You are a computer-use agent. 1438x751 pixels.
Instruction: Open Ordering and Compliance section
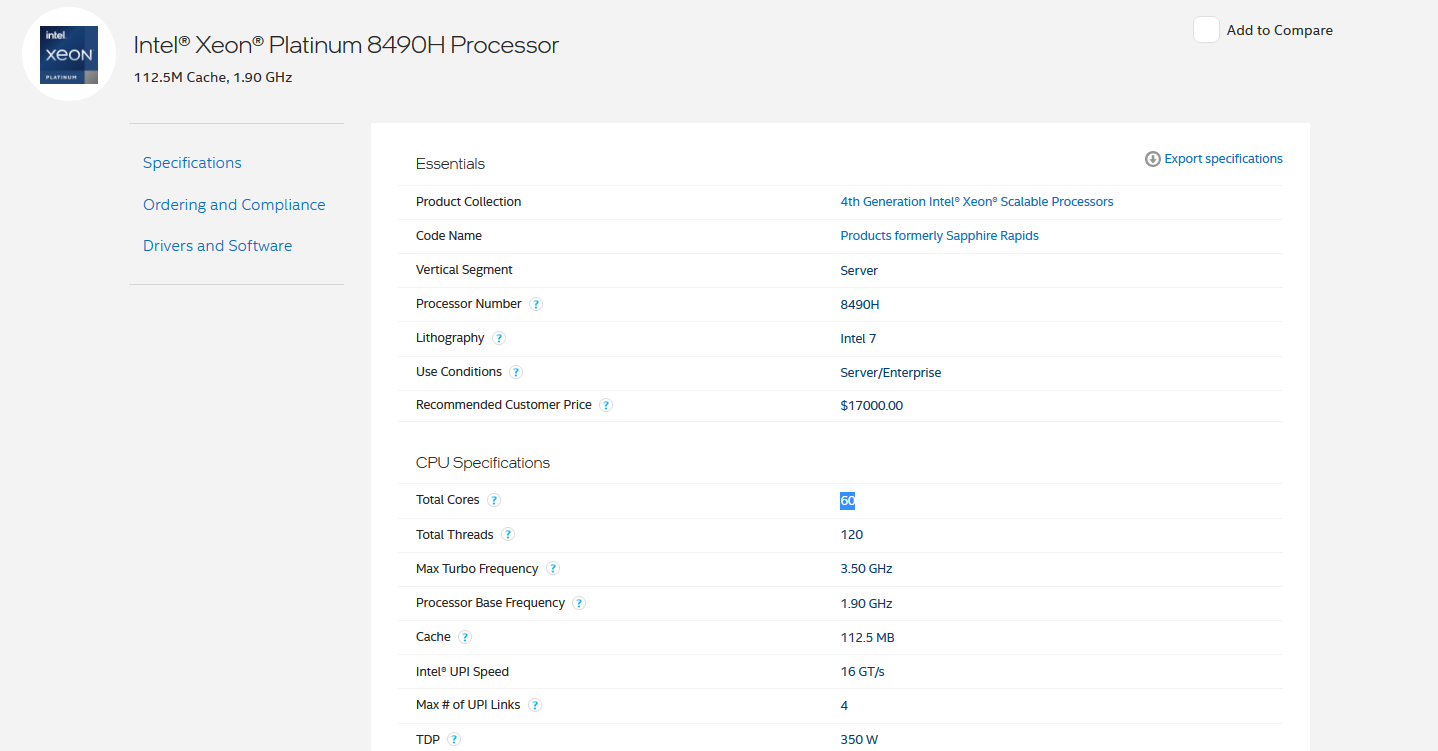click(234, 205)
